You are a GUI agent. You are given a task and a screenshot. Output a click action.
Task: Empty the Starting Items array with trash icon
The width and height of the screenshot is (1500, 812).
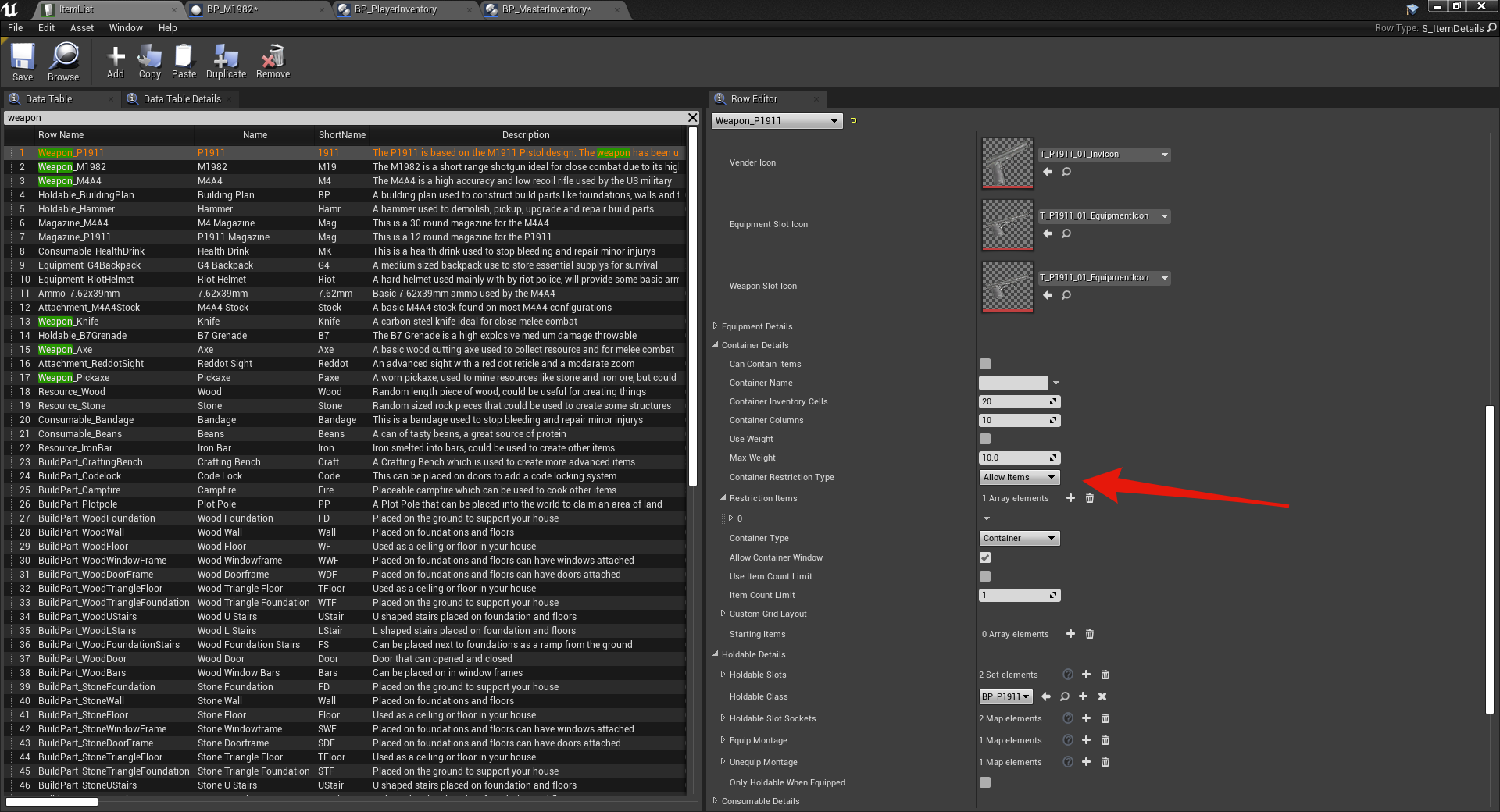click(1090, 634)
